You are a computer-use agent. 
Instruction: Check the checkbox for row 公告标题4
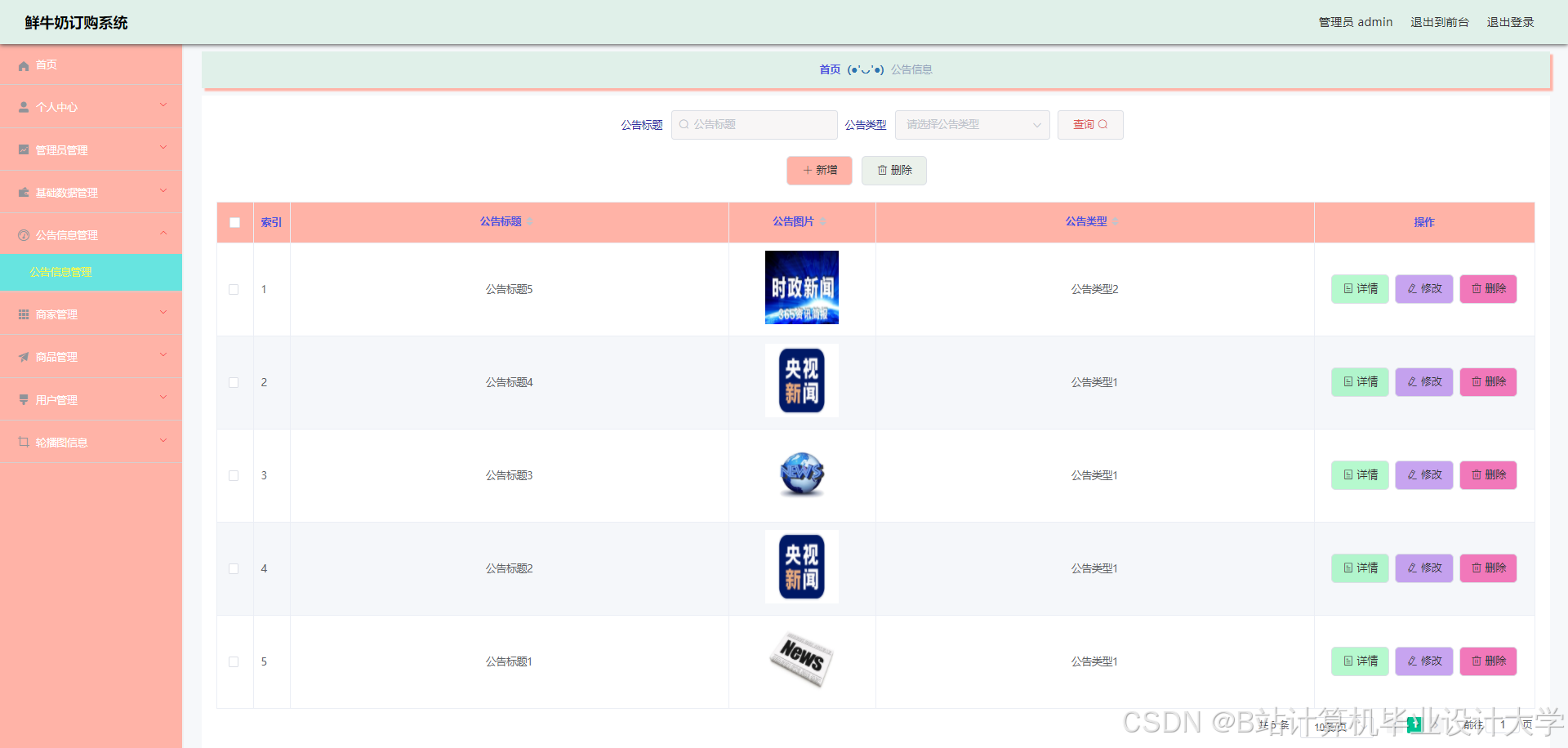[234, 382]
